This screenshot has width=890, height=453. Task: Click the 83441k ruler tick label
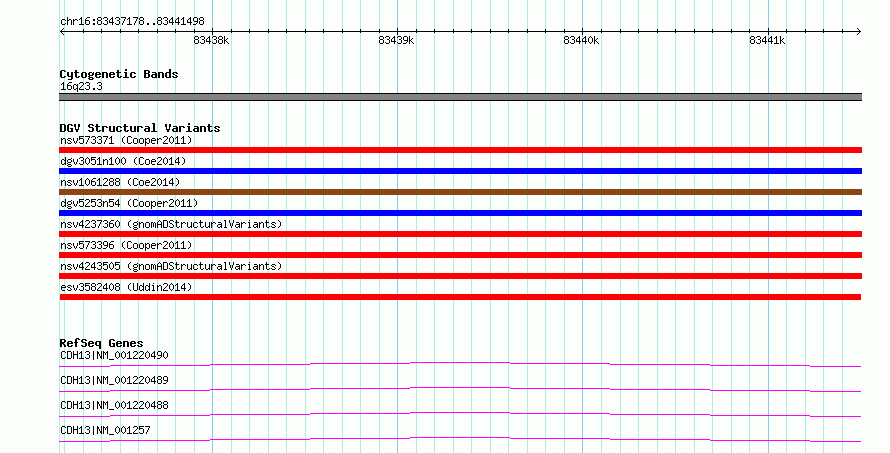[x=767, y=40]
